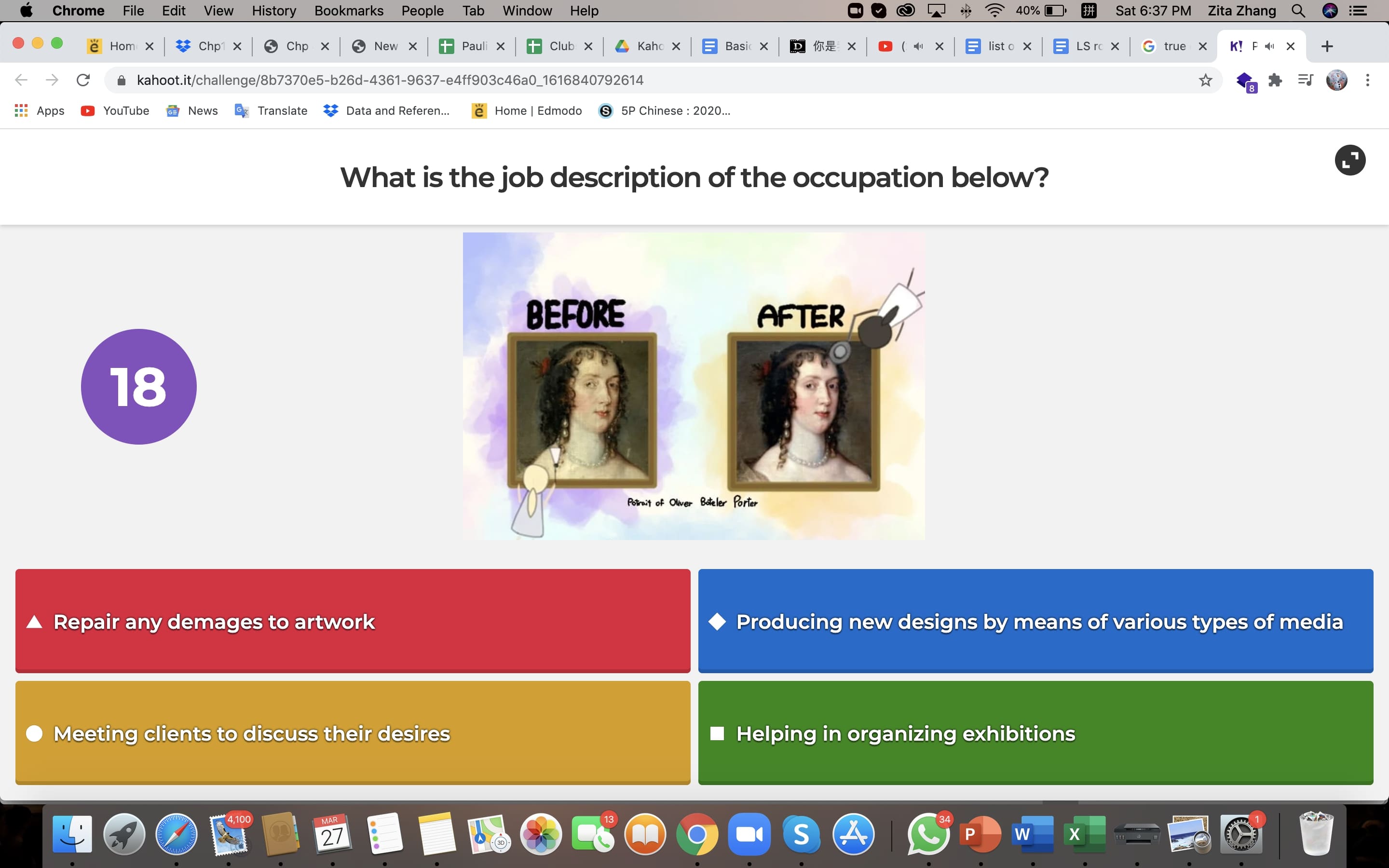Open the Window menu
This screenshot has width=1389, height=868.
coord(527,10)
